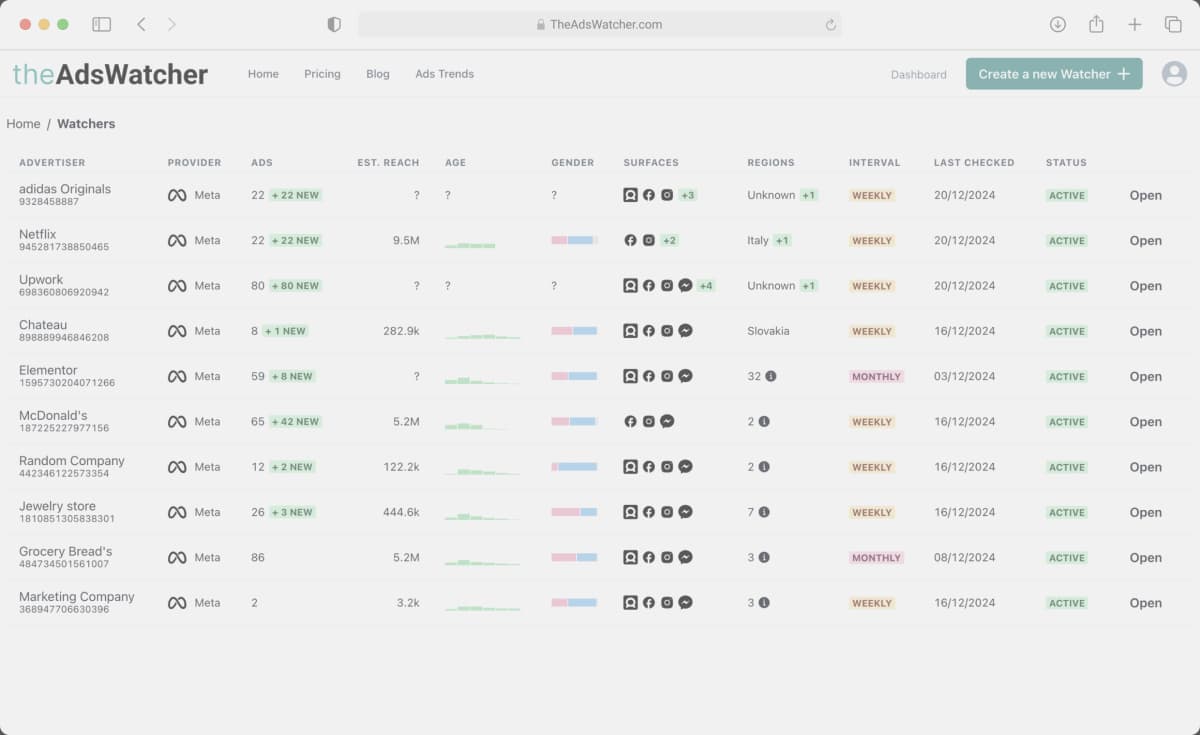Show regions info icon in the Random Company row
This screenshot has height=735, width=1200.
point(764,467)
